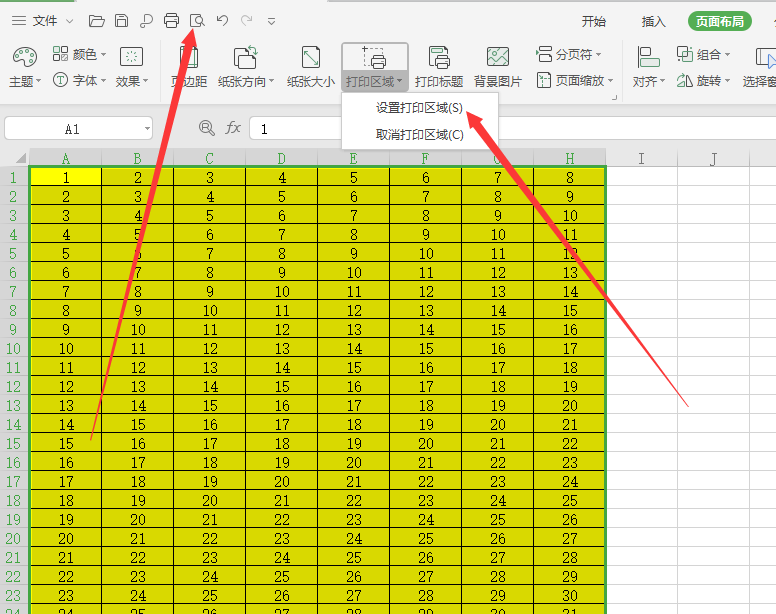776x614 pixels.
Task: Select column I header
Action: pyautogui.click(x=641, y=158)
